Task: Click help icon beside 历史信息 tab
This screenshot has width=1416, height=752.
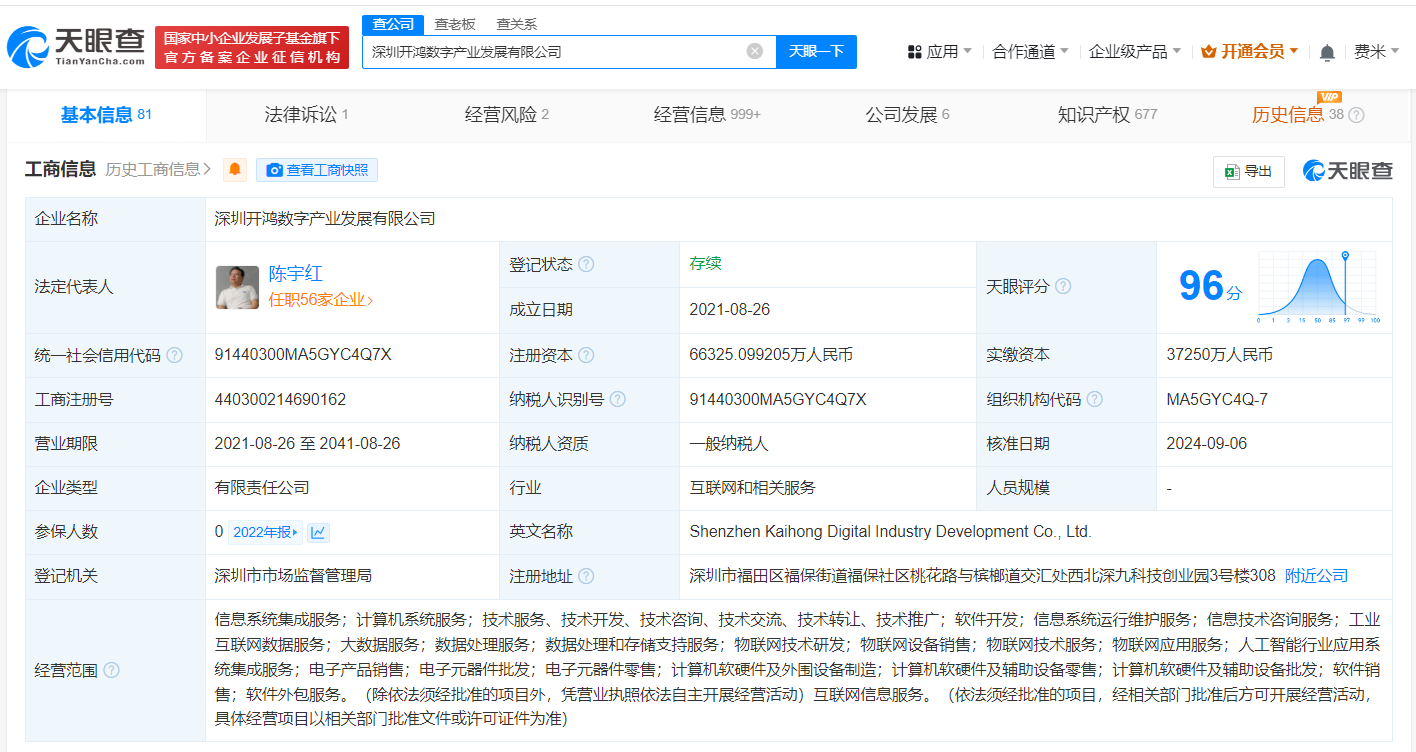Action: point(1356,115)
